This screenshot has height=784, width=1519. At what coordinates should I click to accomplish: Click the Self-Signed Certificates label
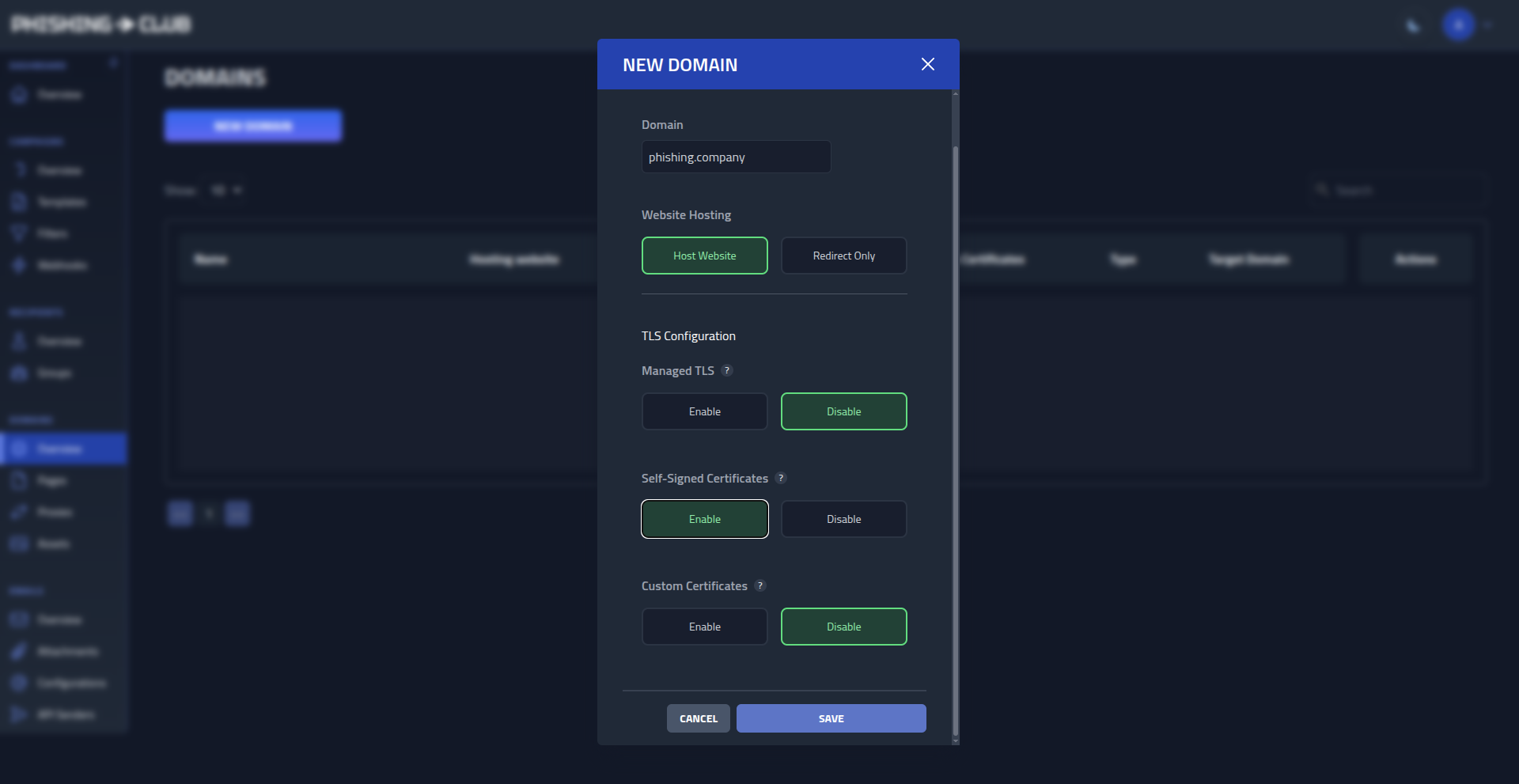704,479
